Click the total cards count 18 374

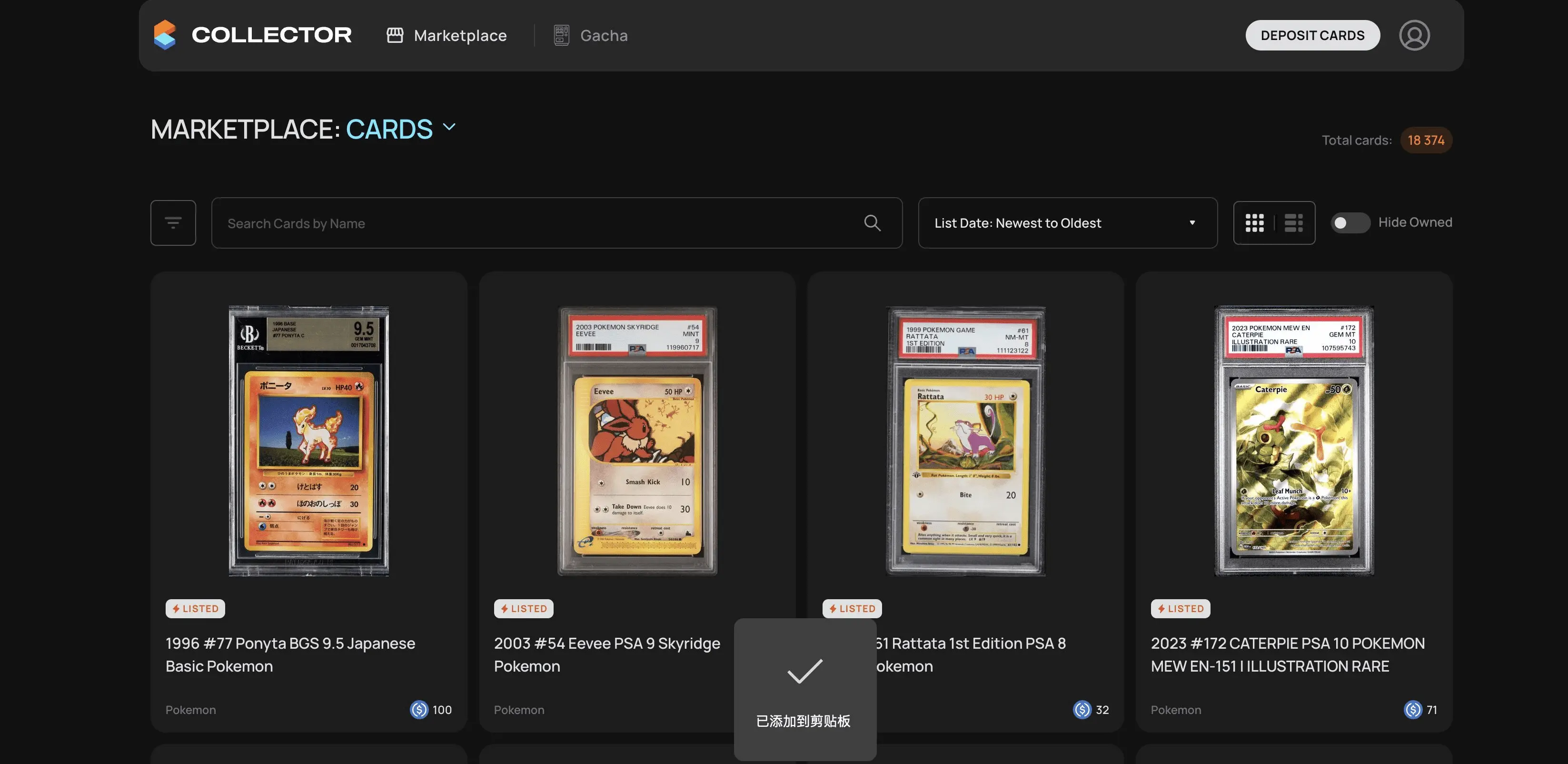point(1426,140)
